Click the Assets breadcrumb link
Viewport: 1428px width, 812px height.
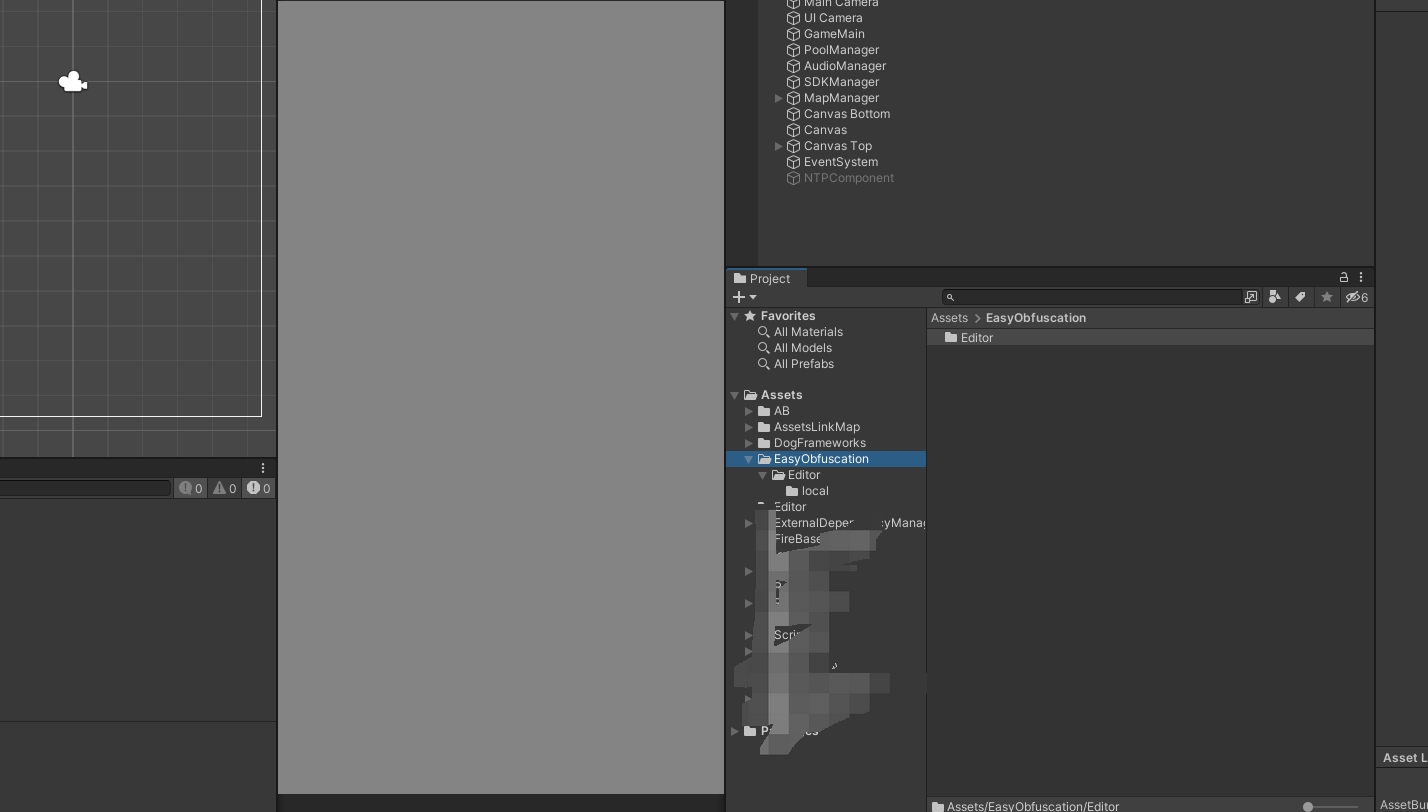coord(949,318)
